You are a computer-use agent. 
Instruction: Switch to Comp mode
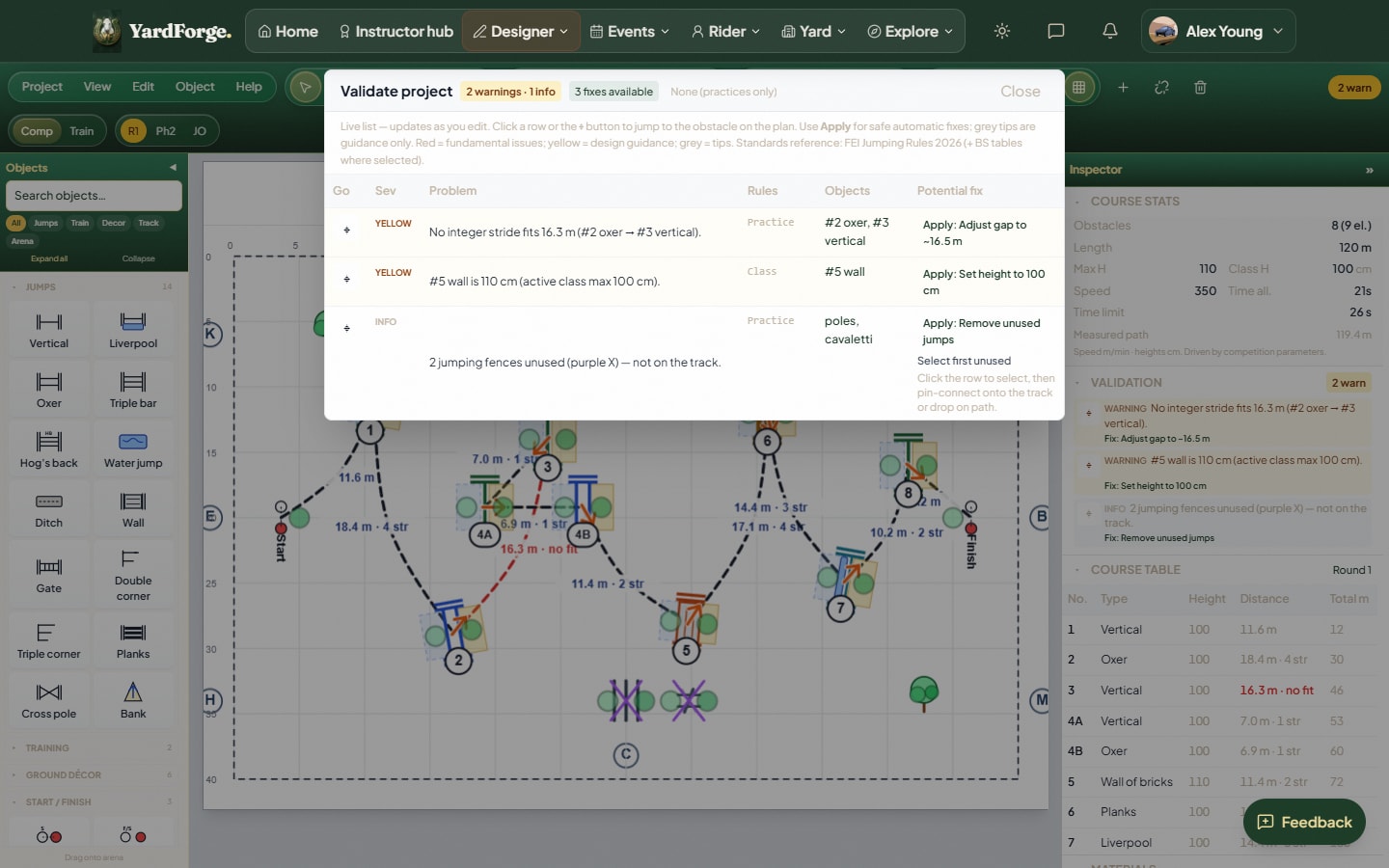37,131
